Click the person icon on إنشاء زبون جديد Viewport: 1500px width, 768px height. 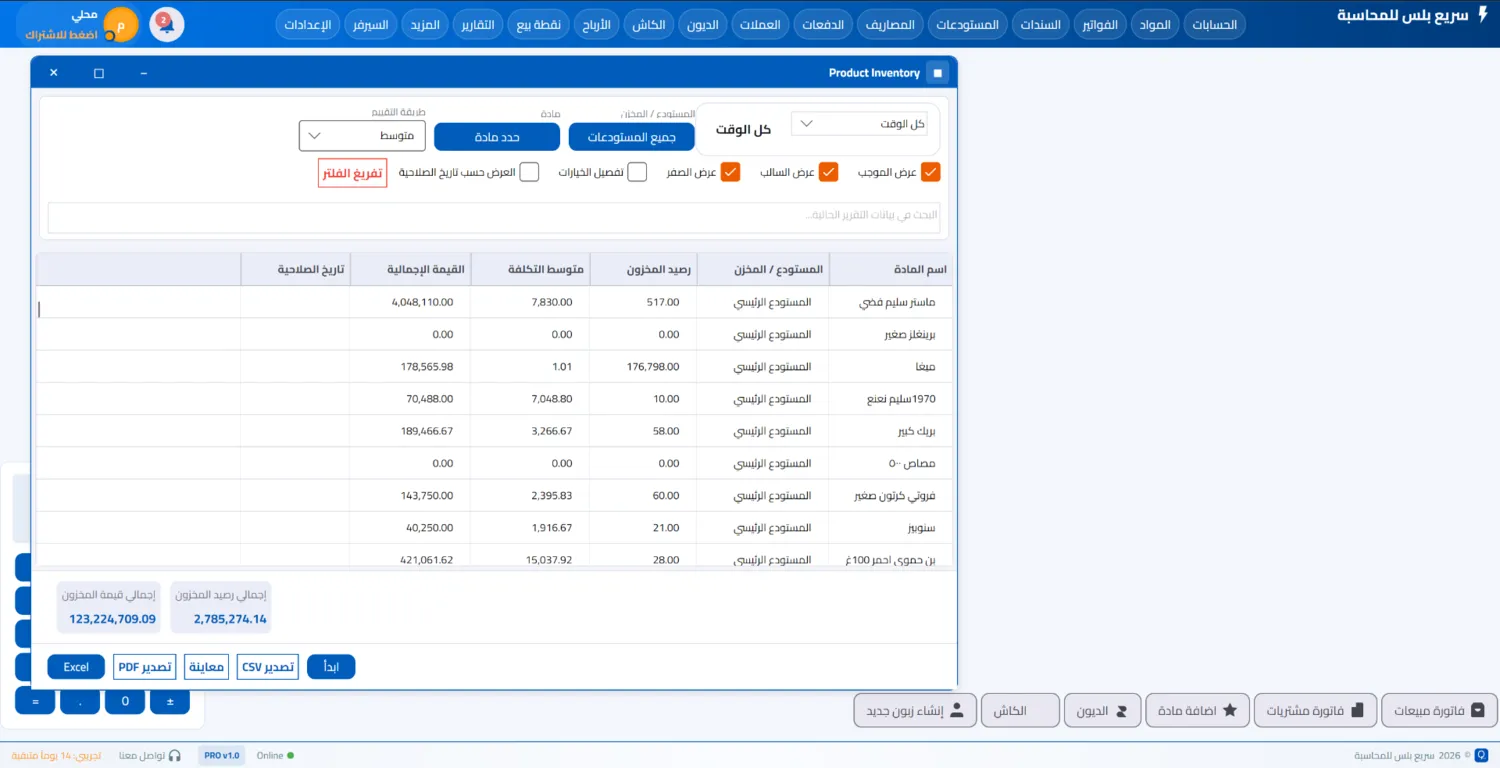[x=956, y=711]
